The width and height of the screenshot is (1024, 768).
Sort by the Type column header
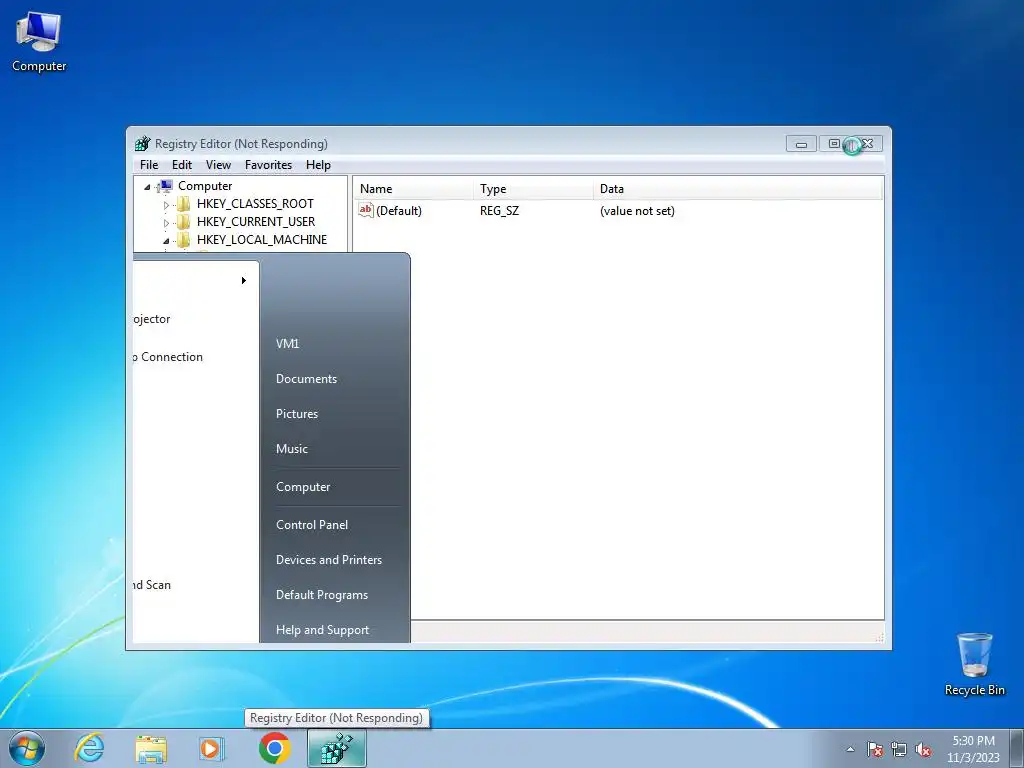pyautogui.click(x=534, y=189)
